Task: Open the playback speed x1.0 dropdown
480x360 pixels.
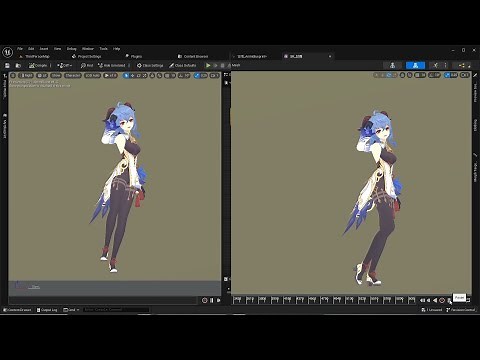Action: pyautogui.click(x=110, y=76)
